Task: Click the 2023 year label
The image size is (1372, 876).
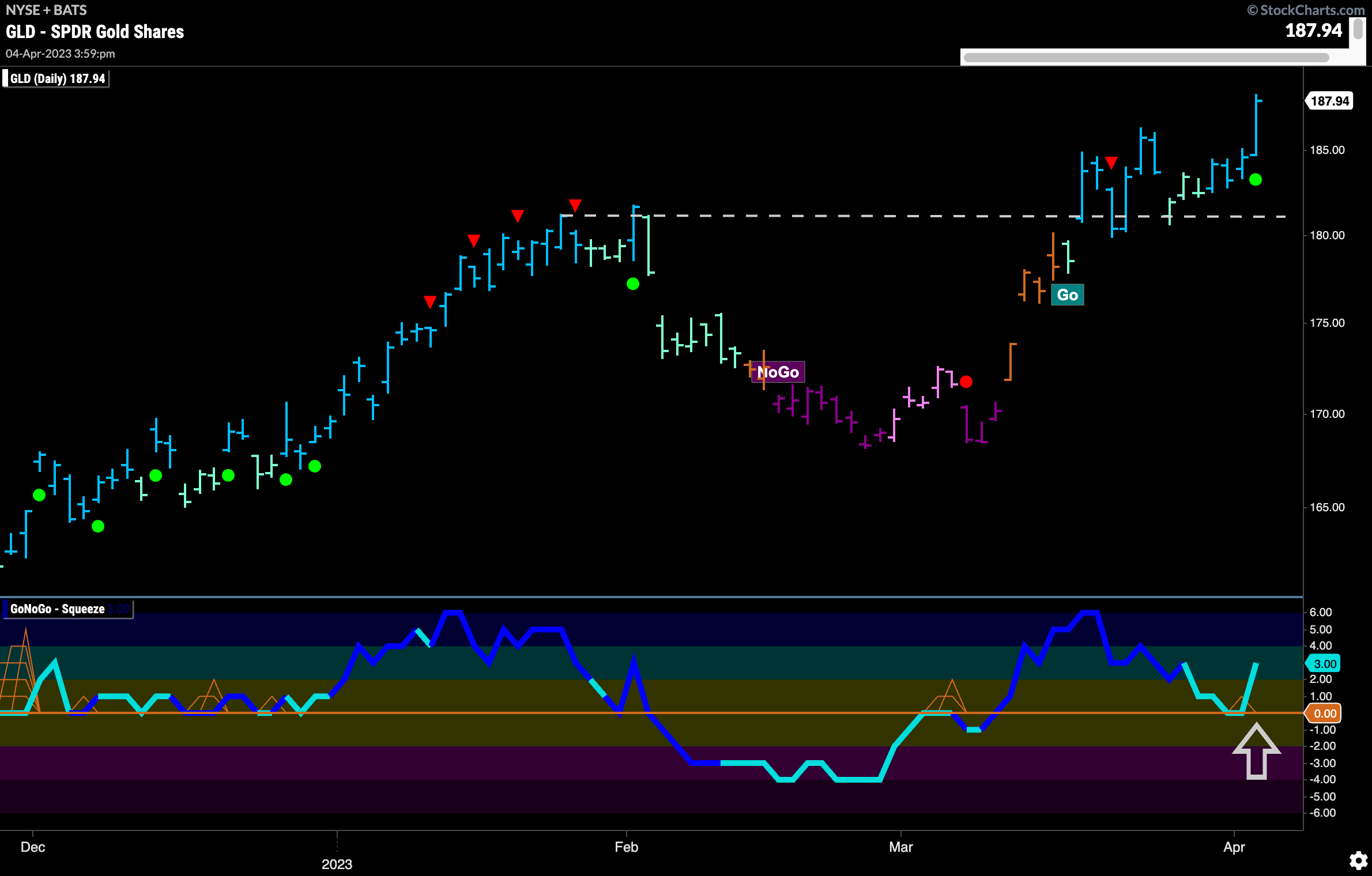Action: (x=337, y=864)
